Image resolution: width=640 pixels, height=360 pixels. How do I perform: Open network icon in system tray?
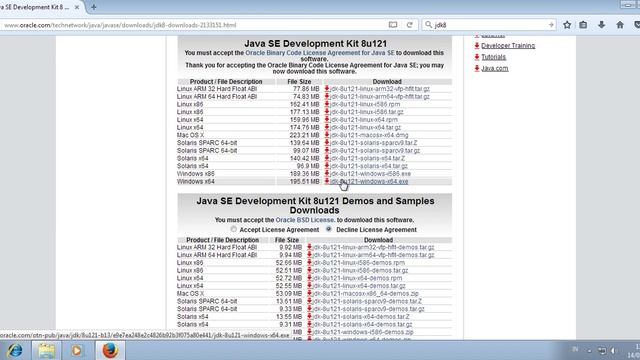[602, 351]
